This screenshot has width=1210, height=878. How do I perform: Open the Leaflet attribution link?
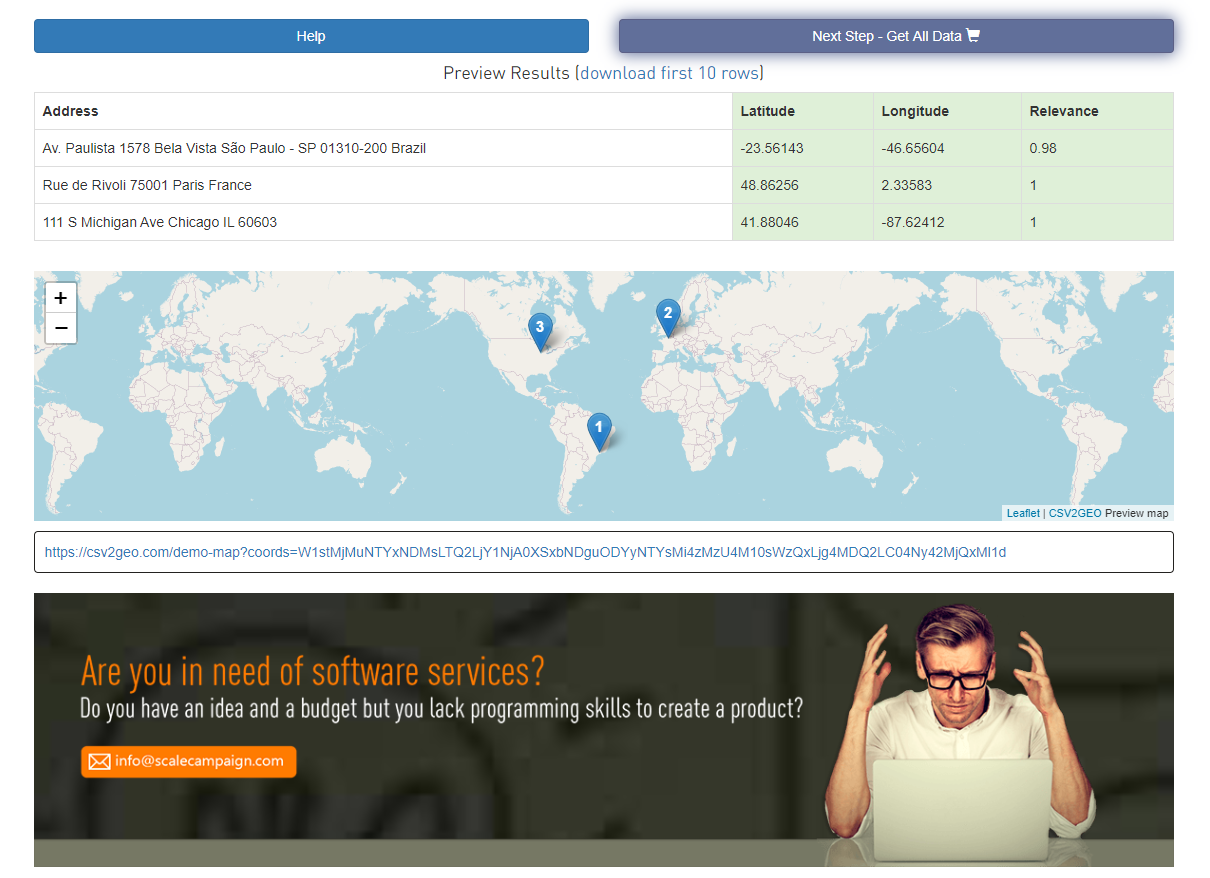[x=1023, y=513]
